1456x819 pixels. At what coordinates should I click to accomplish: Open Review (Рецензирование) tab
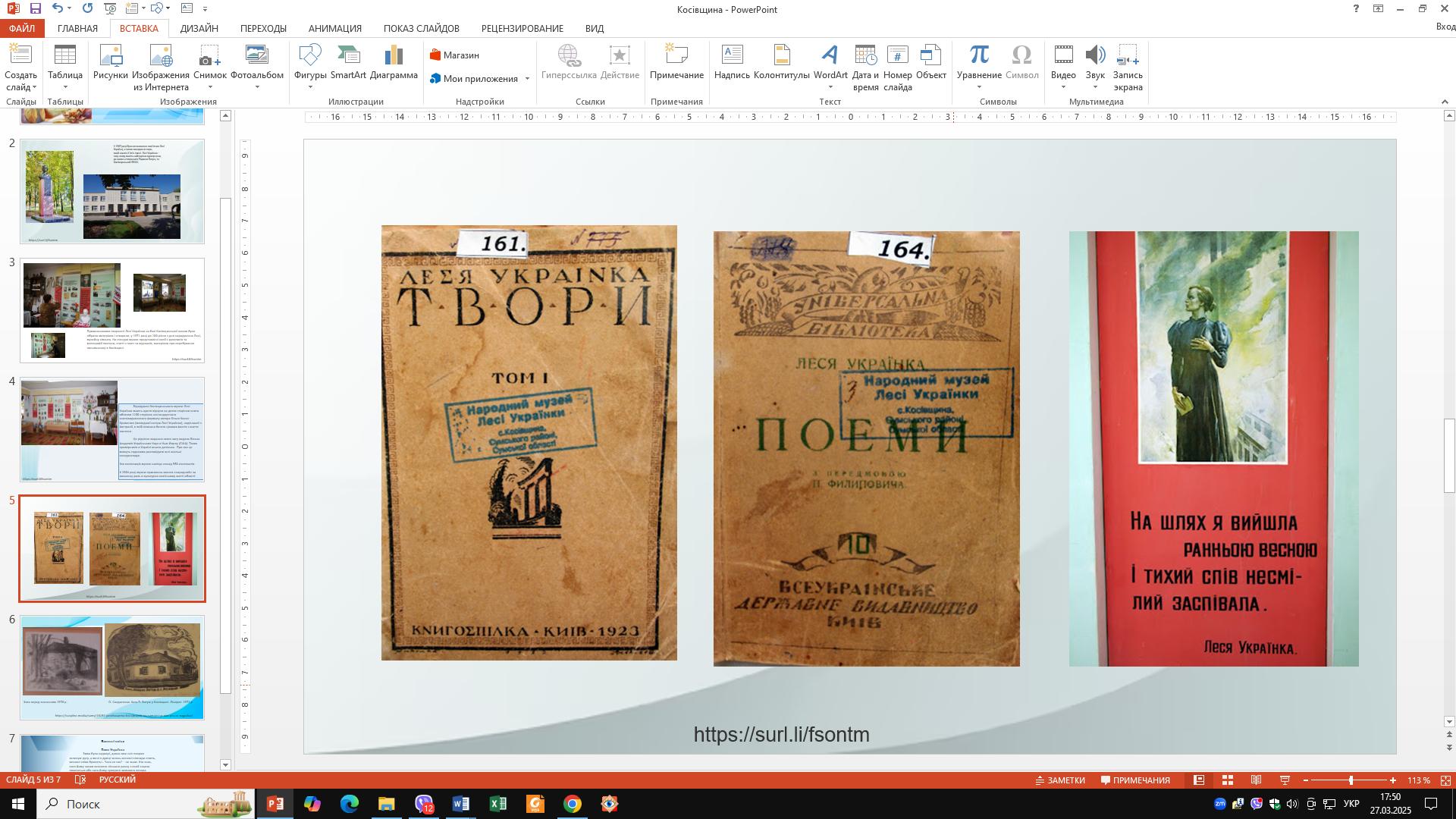click(522, 28)
